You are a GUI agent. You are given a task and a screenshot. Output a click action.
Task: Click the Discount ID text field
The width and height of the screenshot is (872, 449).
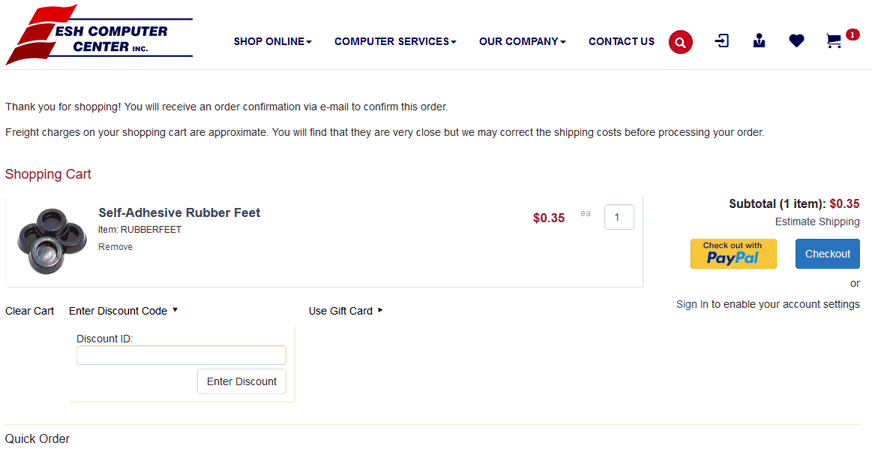coord(181,355)
